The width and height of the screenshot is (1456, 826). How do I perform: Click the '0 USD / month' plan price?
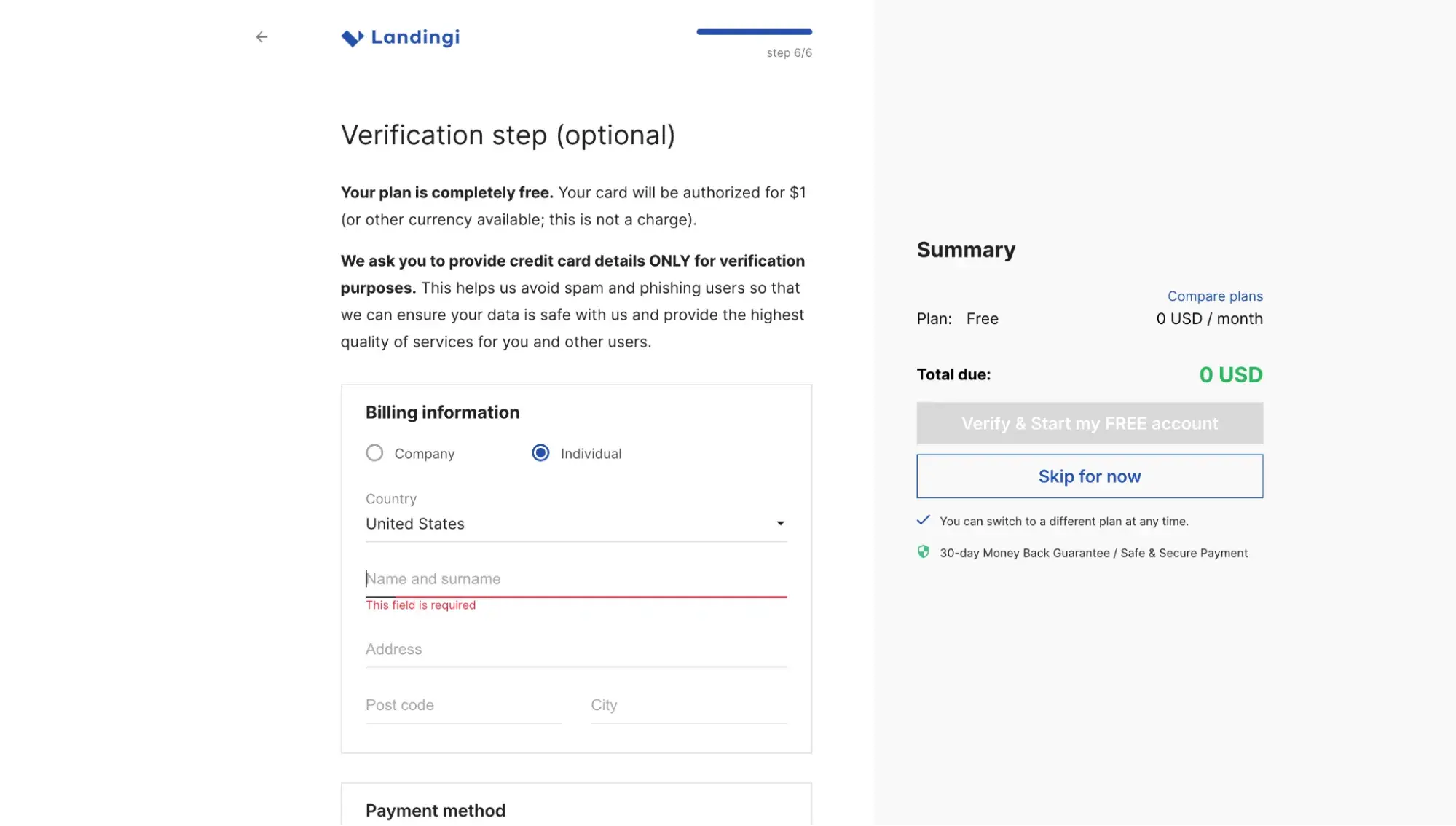point(1209,319)
